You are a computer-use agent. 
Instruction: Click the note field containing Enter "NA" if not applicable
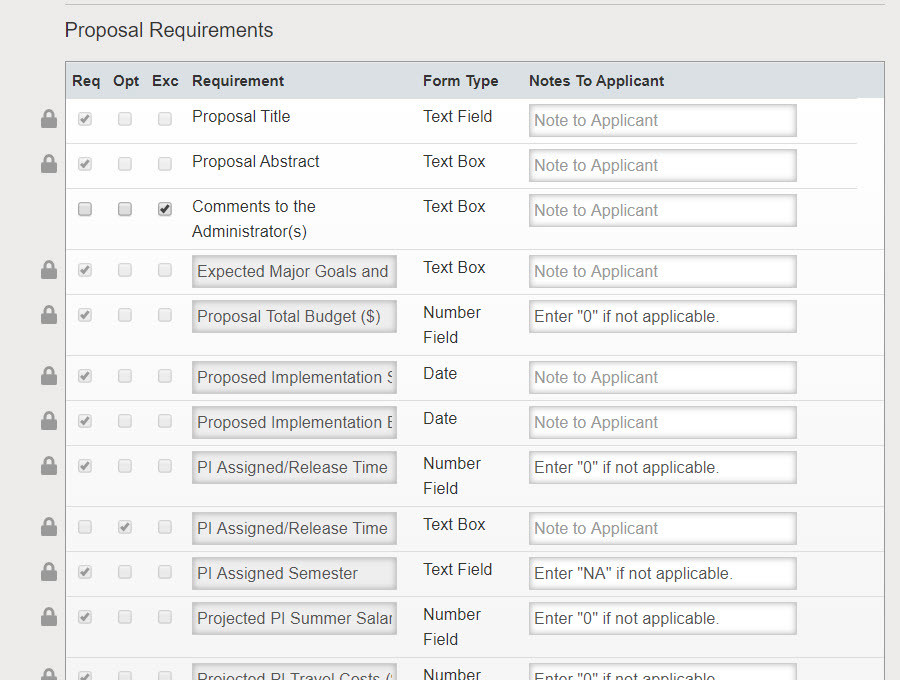pyautogui.click(x=663, y=573)
